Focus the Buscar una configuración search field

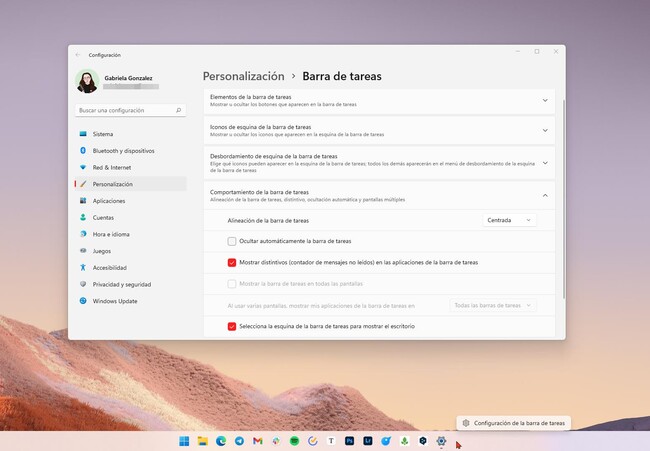[131, 110]
